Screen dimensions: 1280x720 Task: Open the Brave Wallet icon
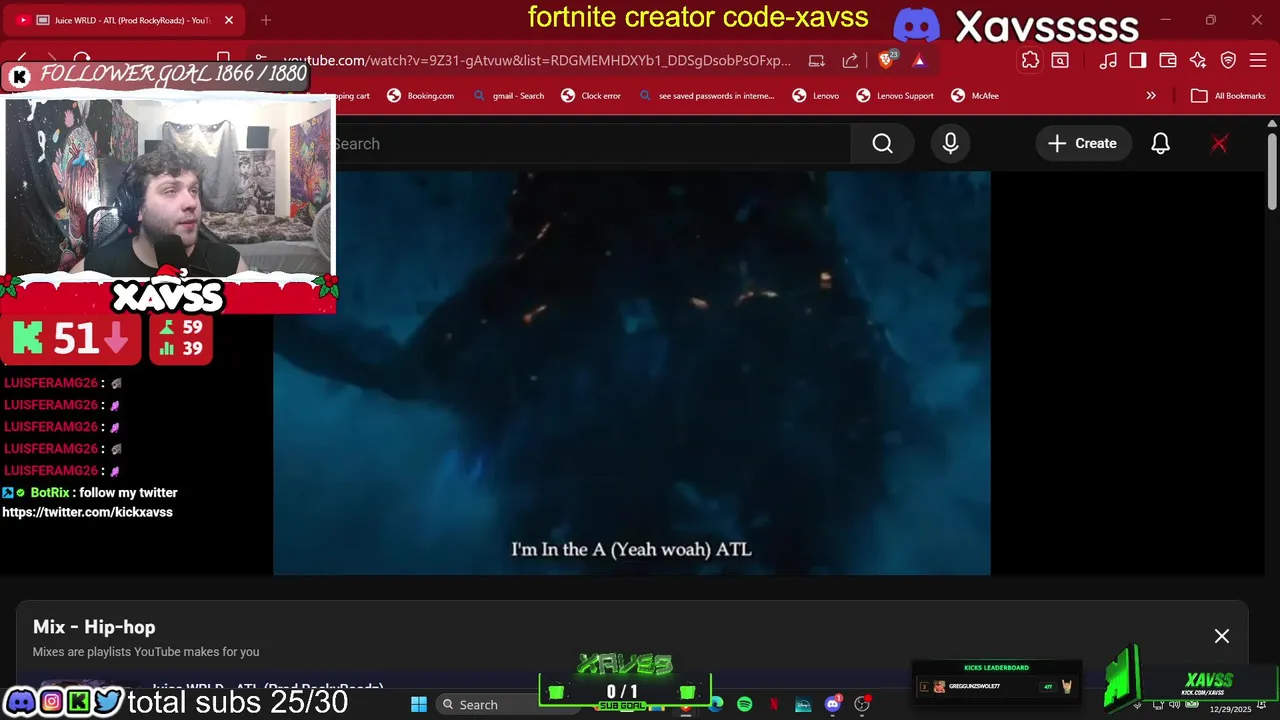click(x=1168, y=60)
